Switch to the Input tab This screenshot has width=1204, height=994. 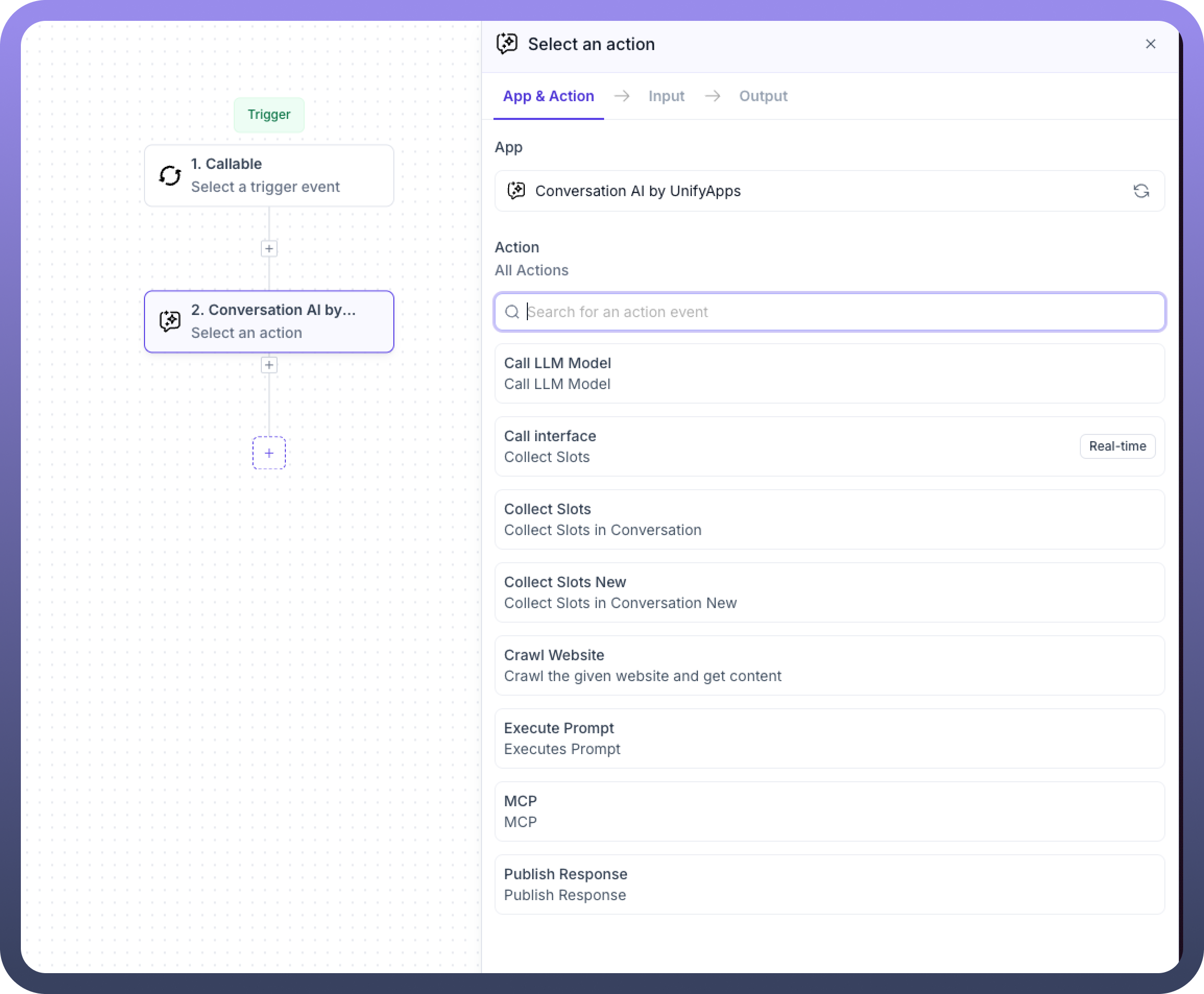(666, 96)
